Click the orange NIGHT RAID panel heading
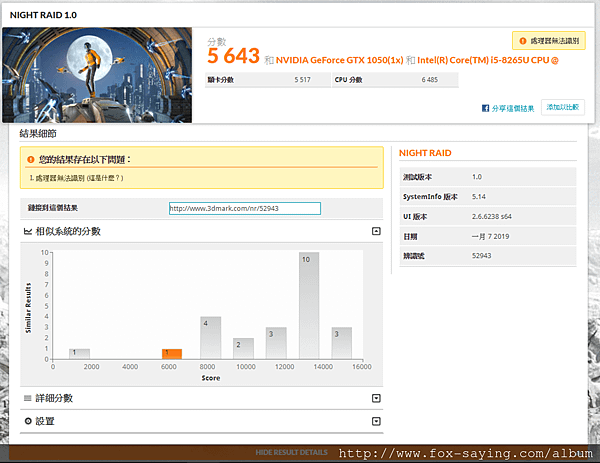Screen dimensions: 600x463 425,153
